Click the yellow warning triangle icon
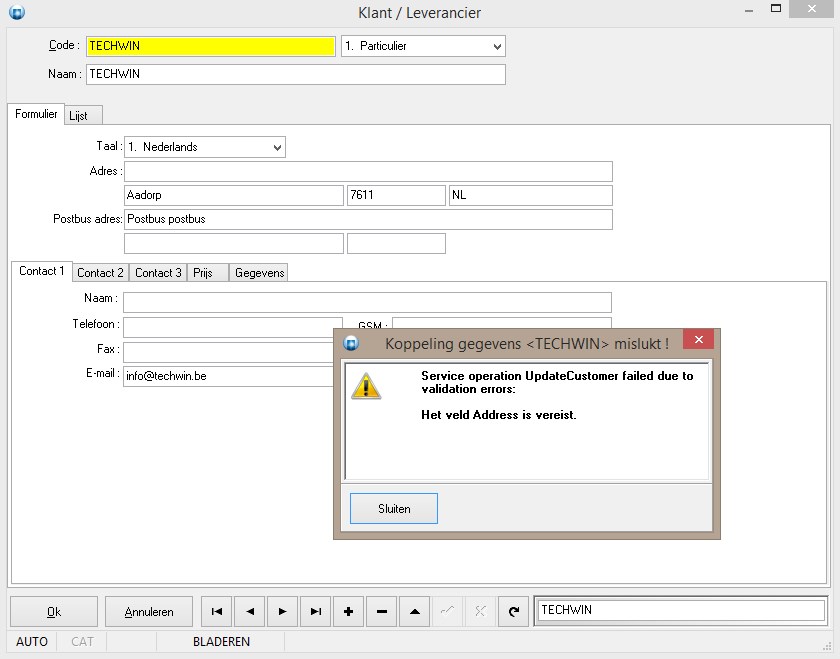840x659 pixels. click(366, 386)
